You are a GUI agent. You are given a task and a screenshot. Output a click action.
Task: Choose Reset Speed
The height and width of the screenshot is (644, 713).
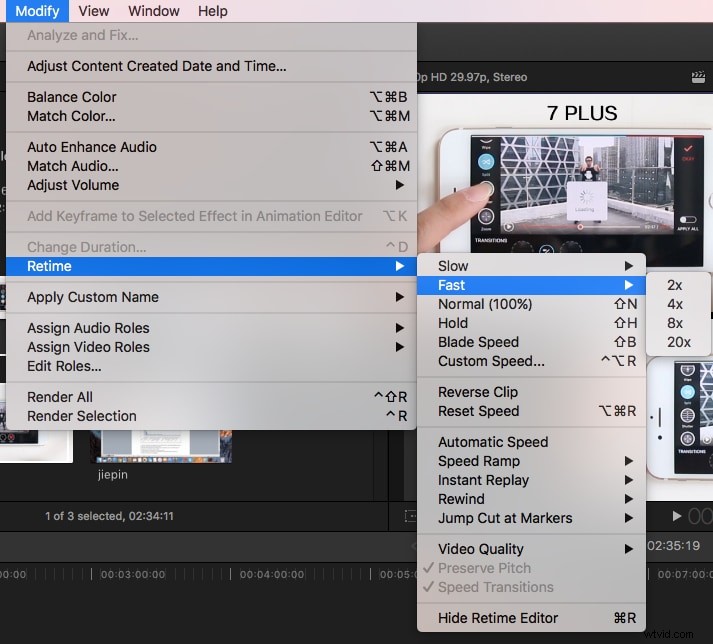pos(531,411)
